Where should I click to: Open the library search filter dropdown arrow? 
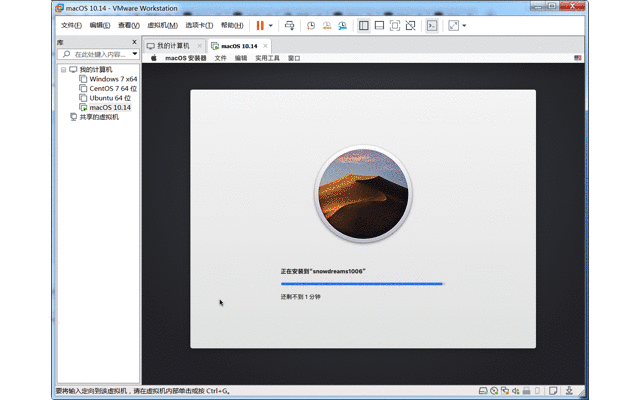click(134, 54)
